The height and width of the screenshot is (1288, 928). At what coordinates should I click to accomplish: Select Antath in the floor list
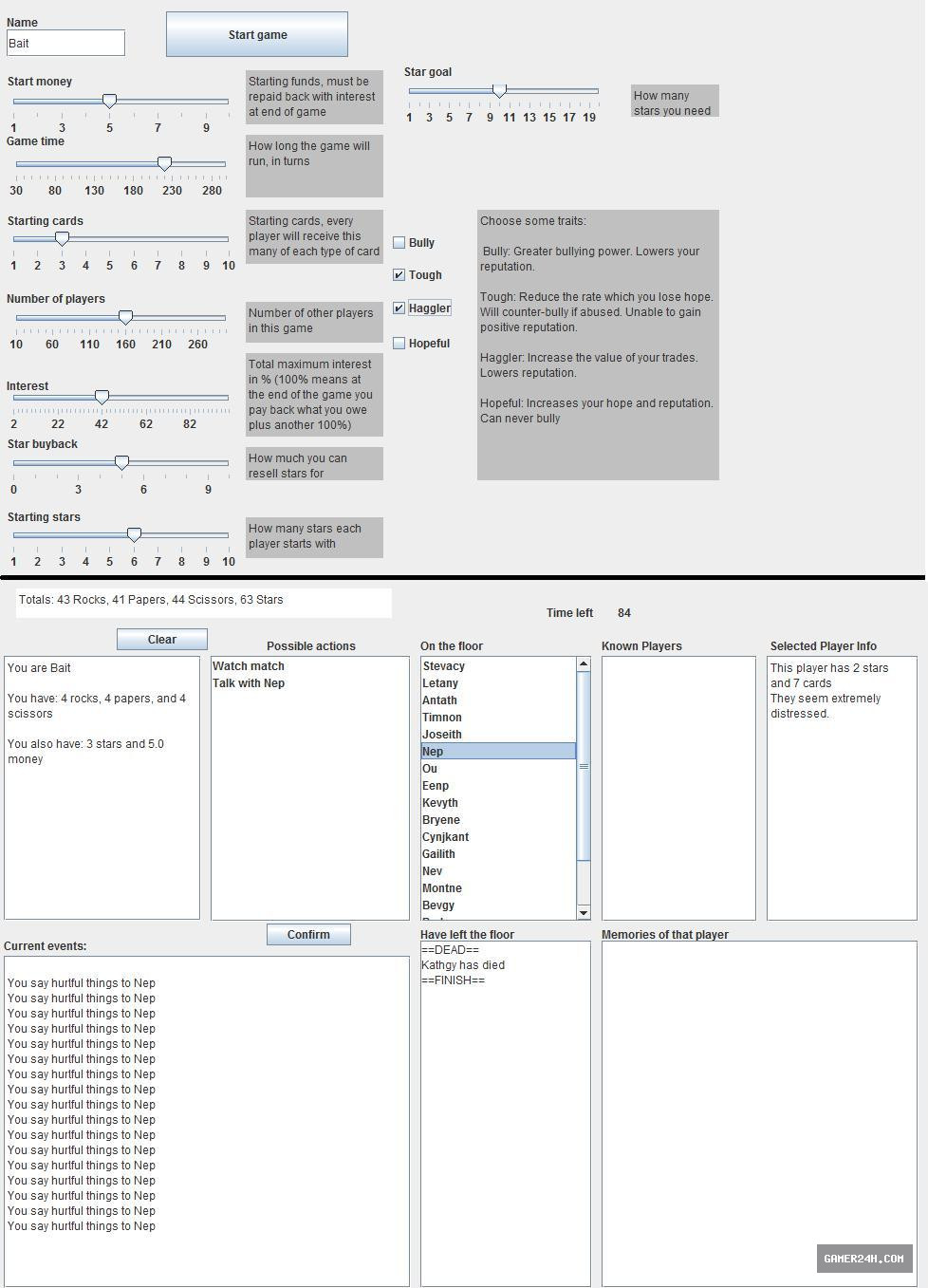(x=498, y=700)
